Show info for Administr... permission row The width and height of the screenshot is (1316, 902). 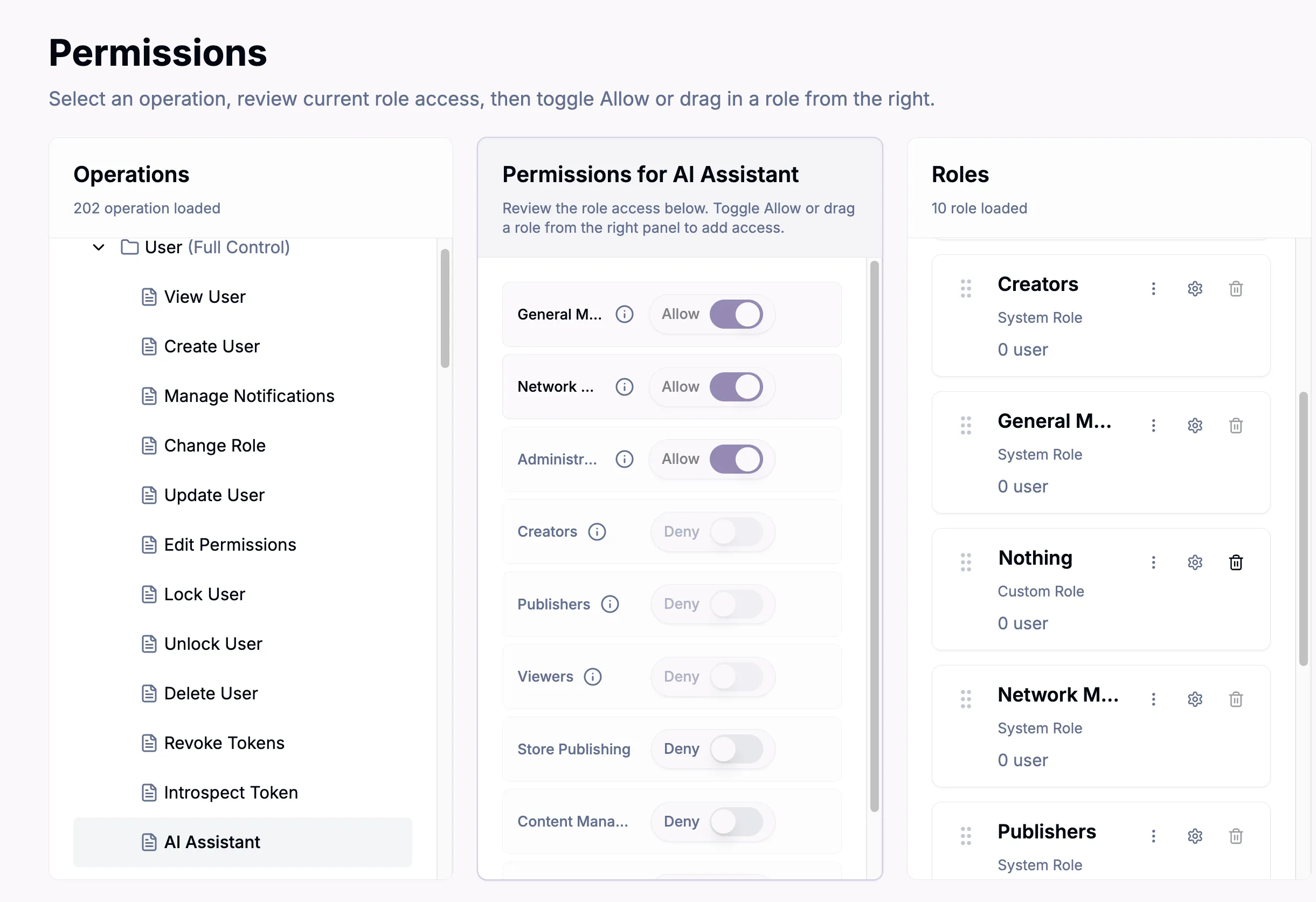624,459
